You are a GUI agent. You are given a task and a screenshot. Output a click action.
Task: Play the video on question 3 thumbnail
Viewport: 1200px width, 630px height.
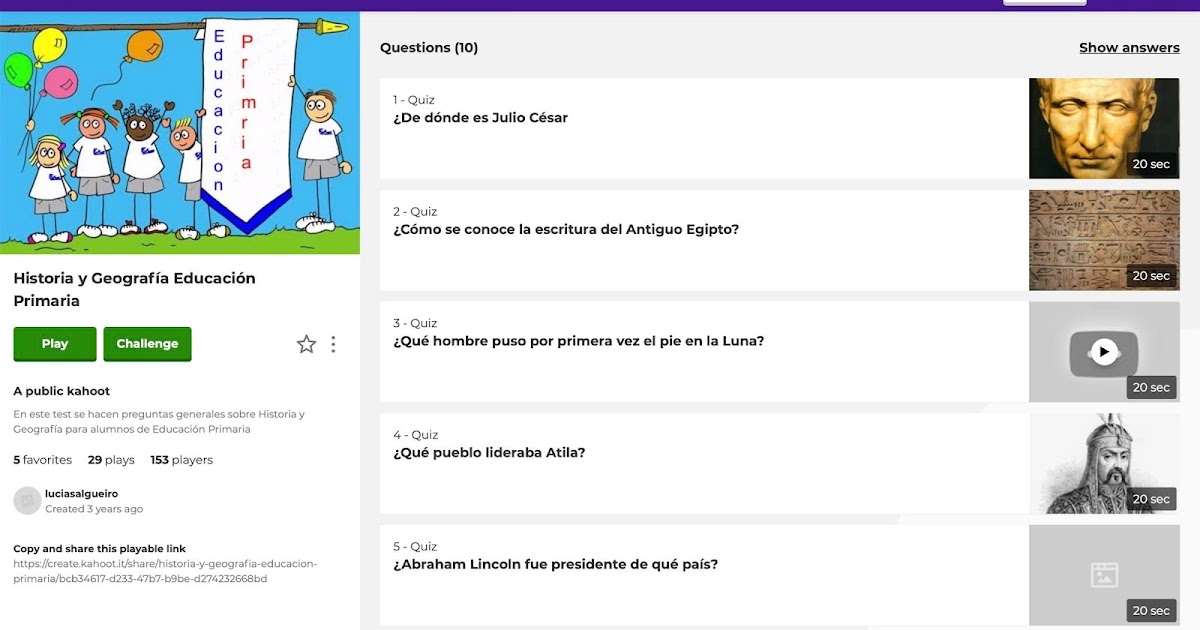pyautogui.click(x=1103, y=351)
